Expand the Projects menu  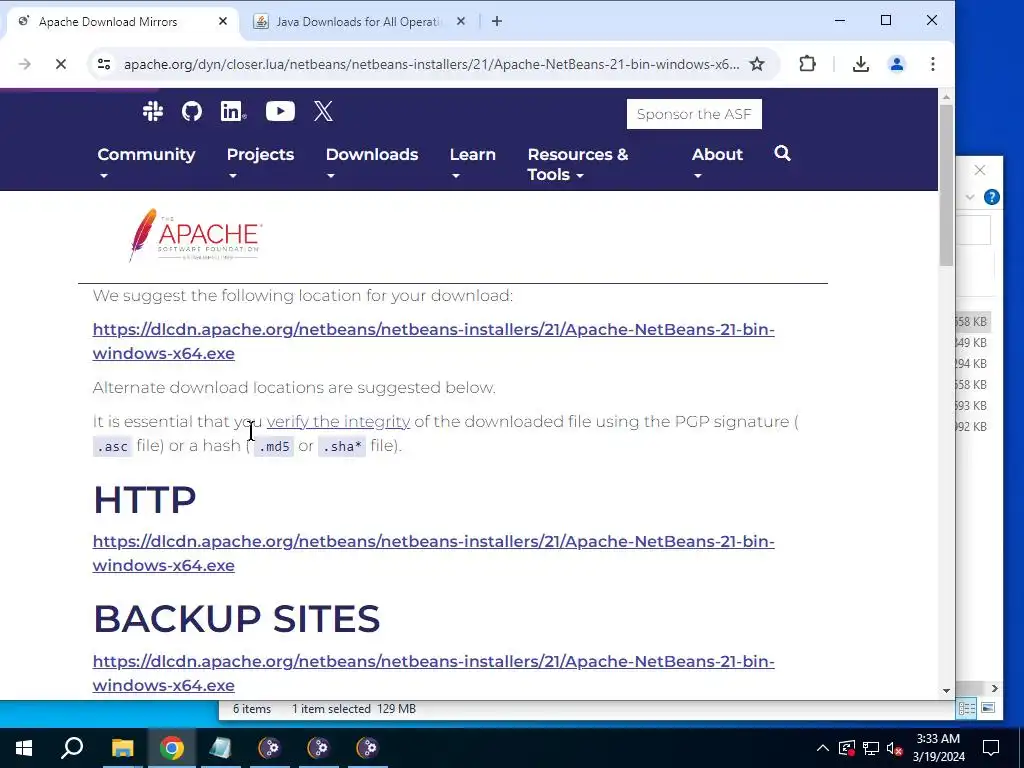coord(260,163)
